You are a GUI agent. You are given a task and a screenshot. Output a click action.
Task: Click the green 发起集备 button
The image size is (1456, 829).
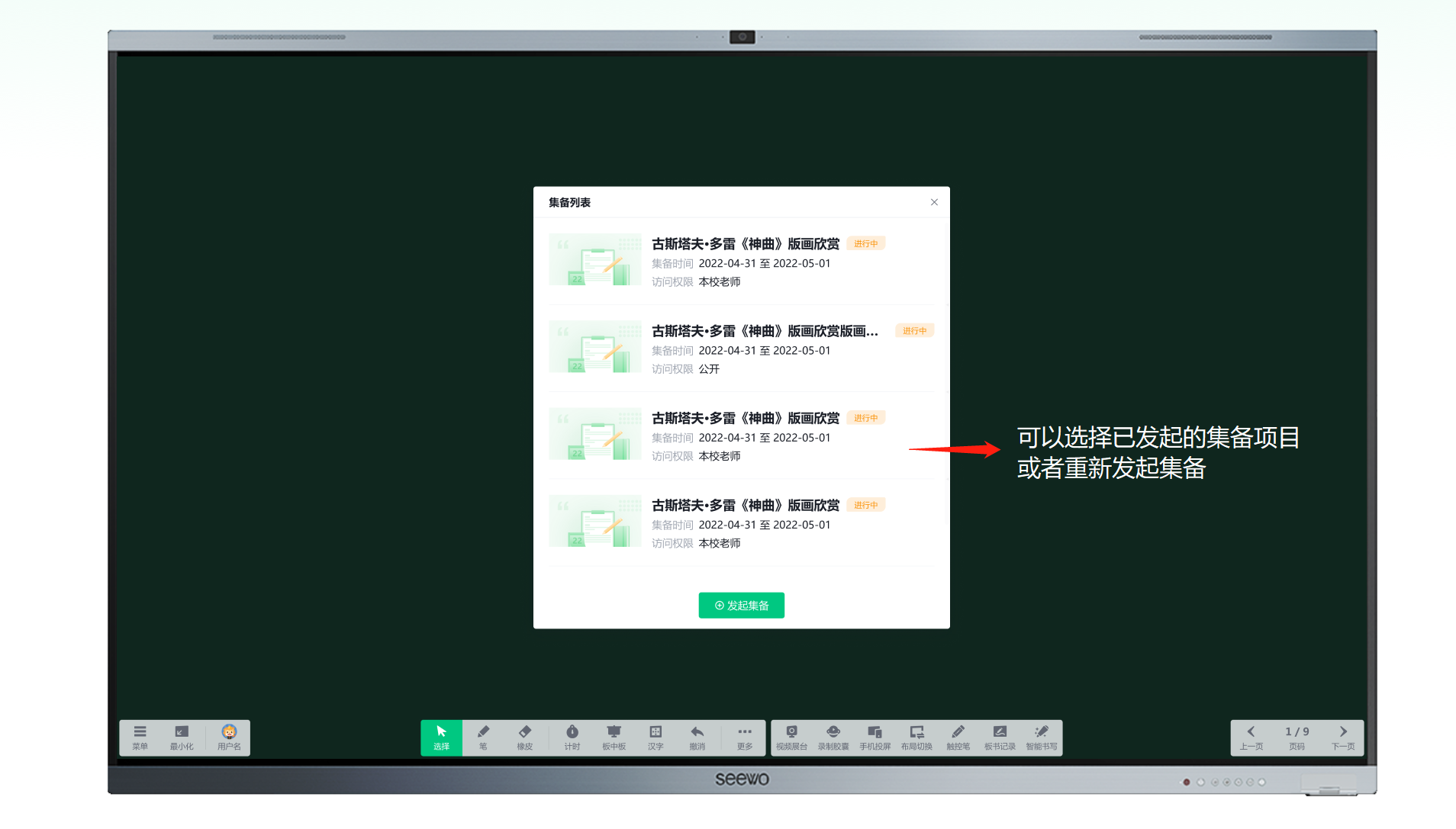[x=741, y=606]
